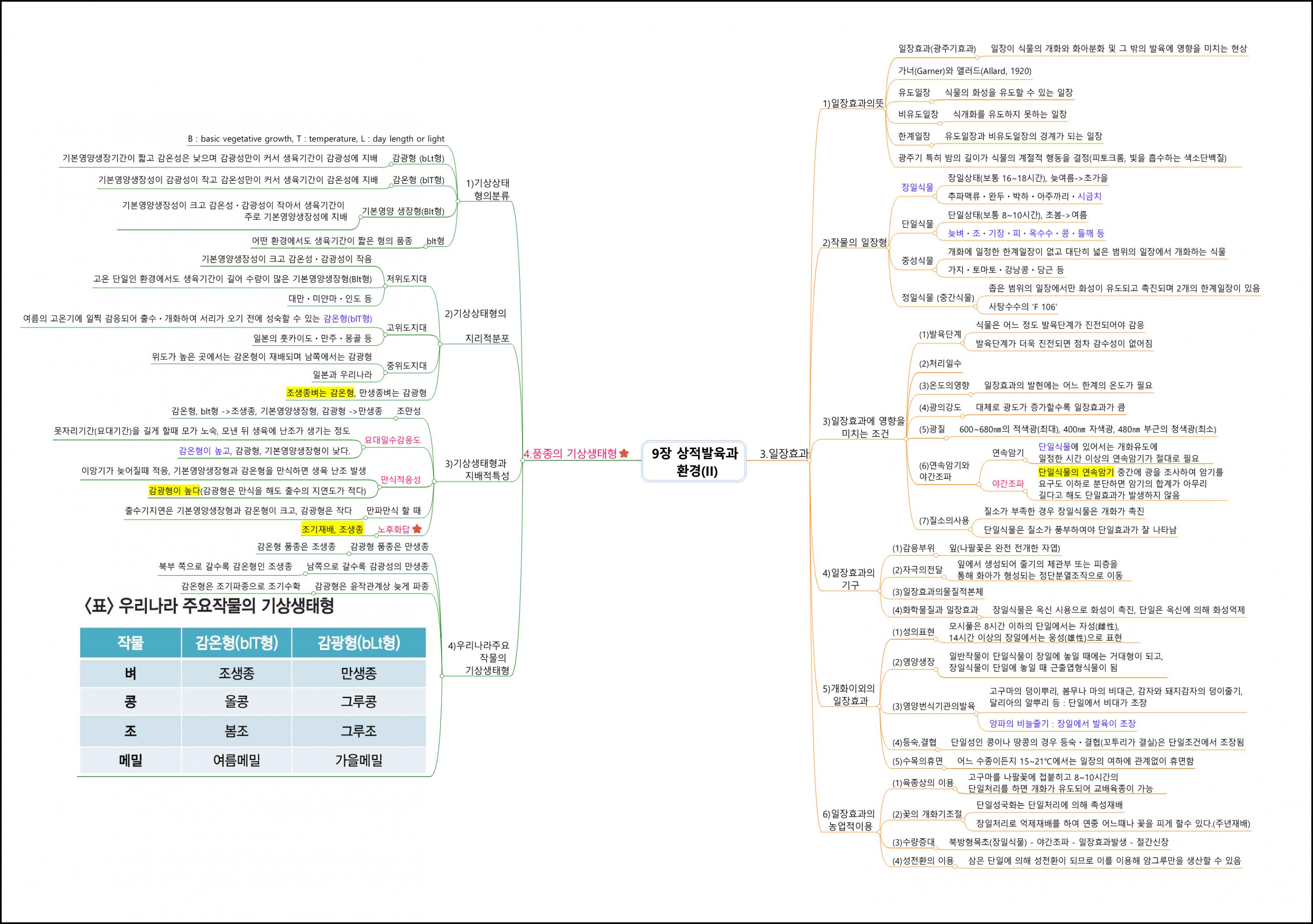Collapse the junction circle of 3)기상생태형과 지배적특성
1313x924 pixels.
click(x=434, y=481)
